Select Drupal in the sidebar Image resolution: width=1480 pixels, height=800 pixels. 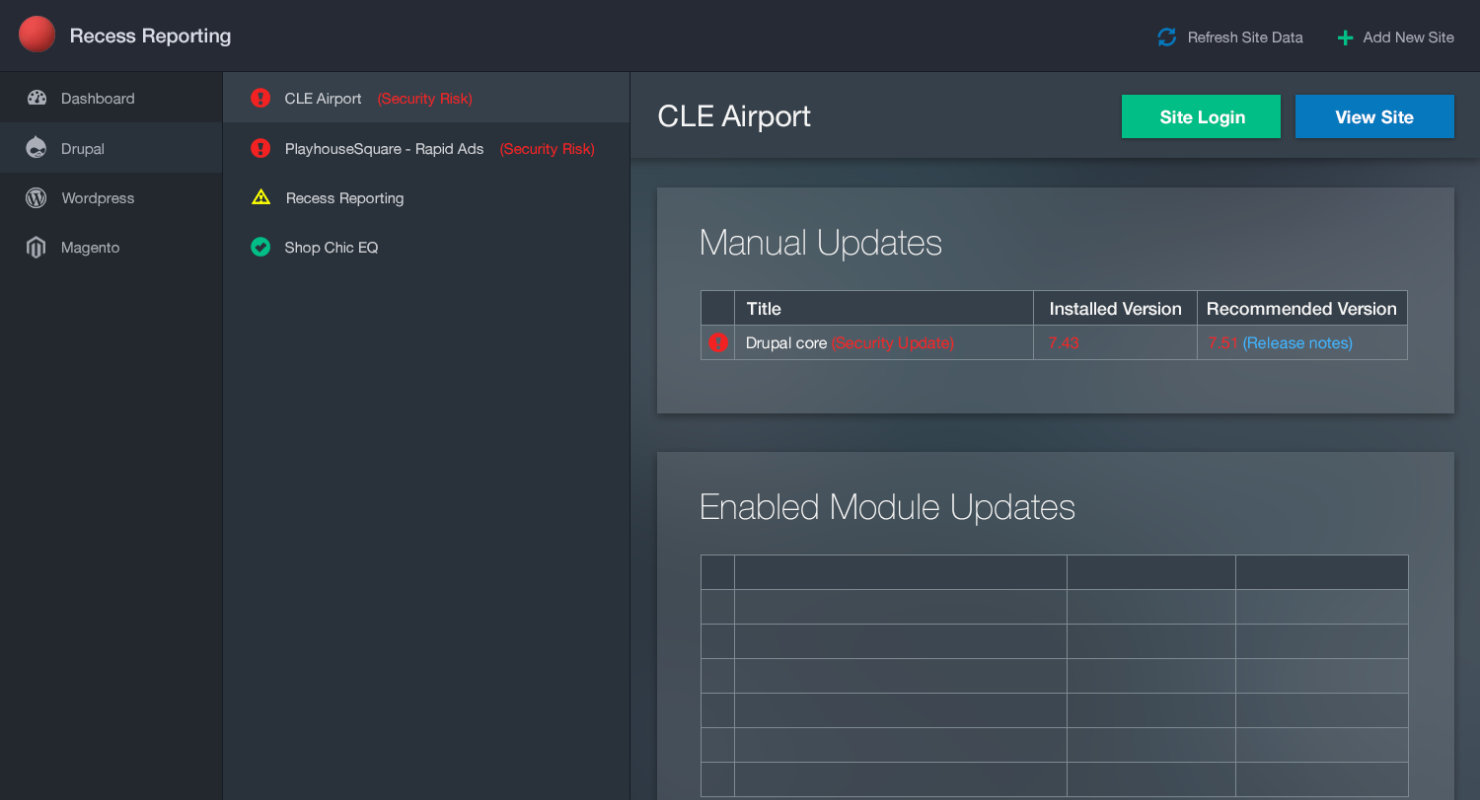coord(111,148)
